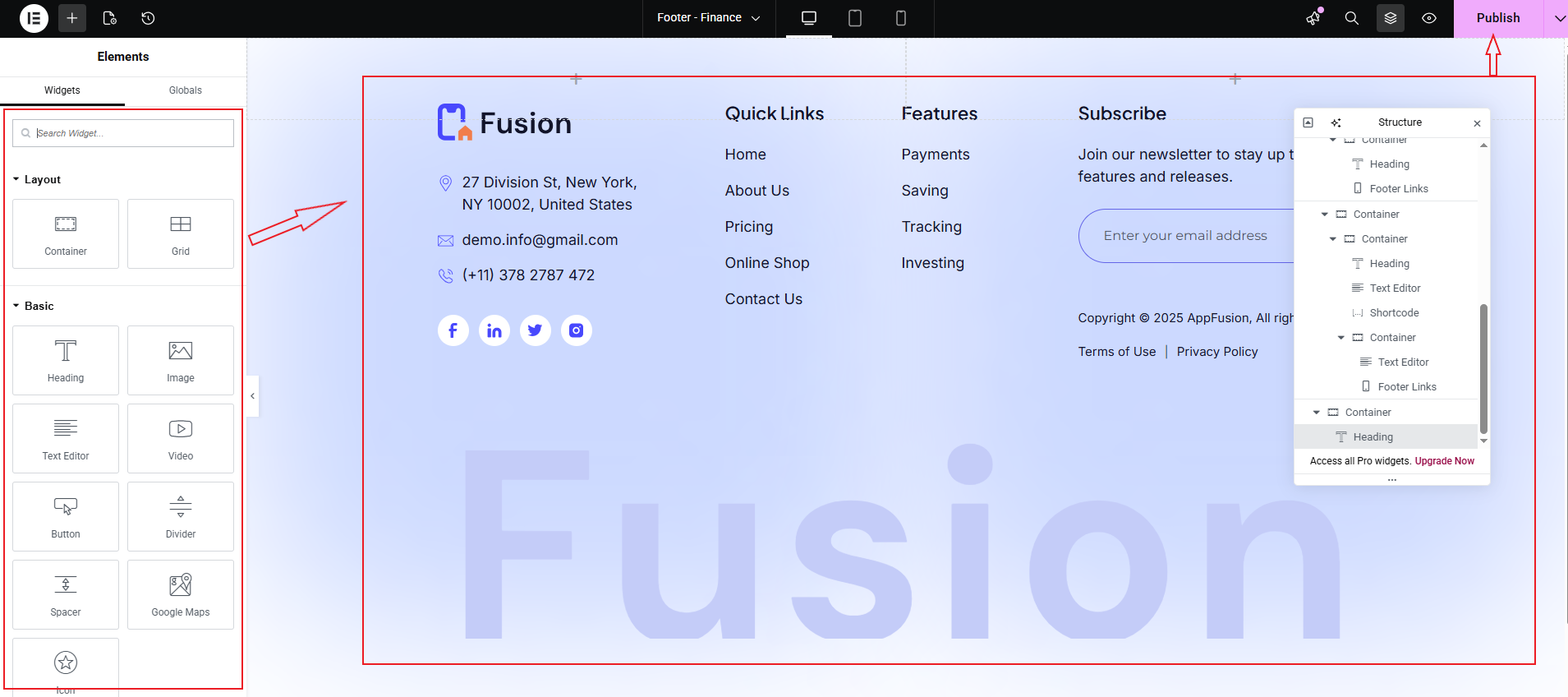Viewport: 1568px width, 697px height.
Task: Select the Button widget
Action: (x=66, y=516)
